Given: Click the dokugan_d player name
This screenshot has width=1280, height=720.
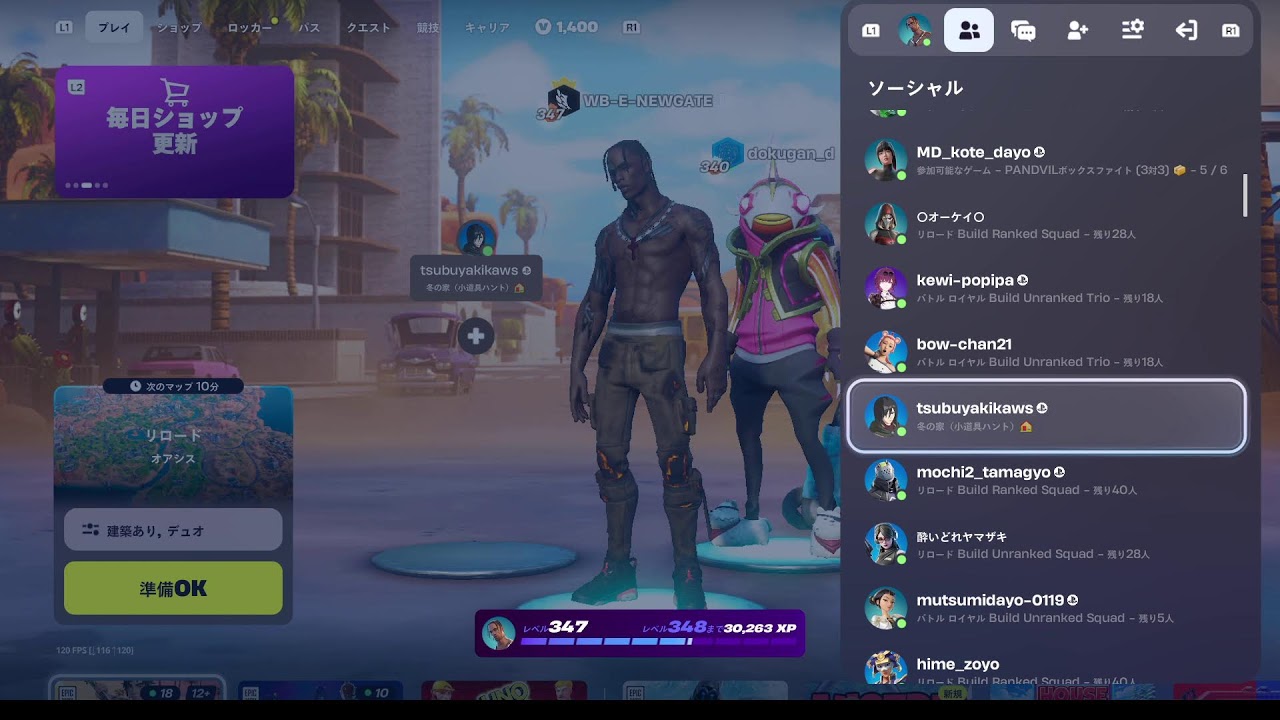Looking at the screenshot, I should [790, 153].
